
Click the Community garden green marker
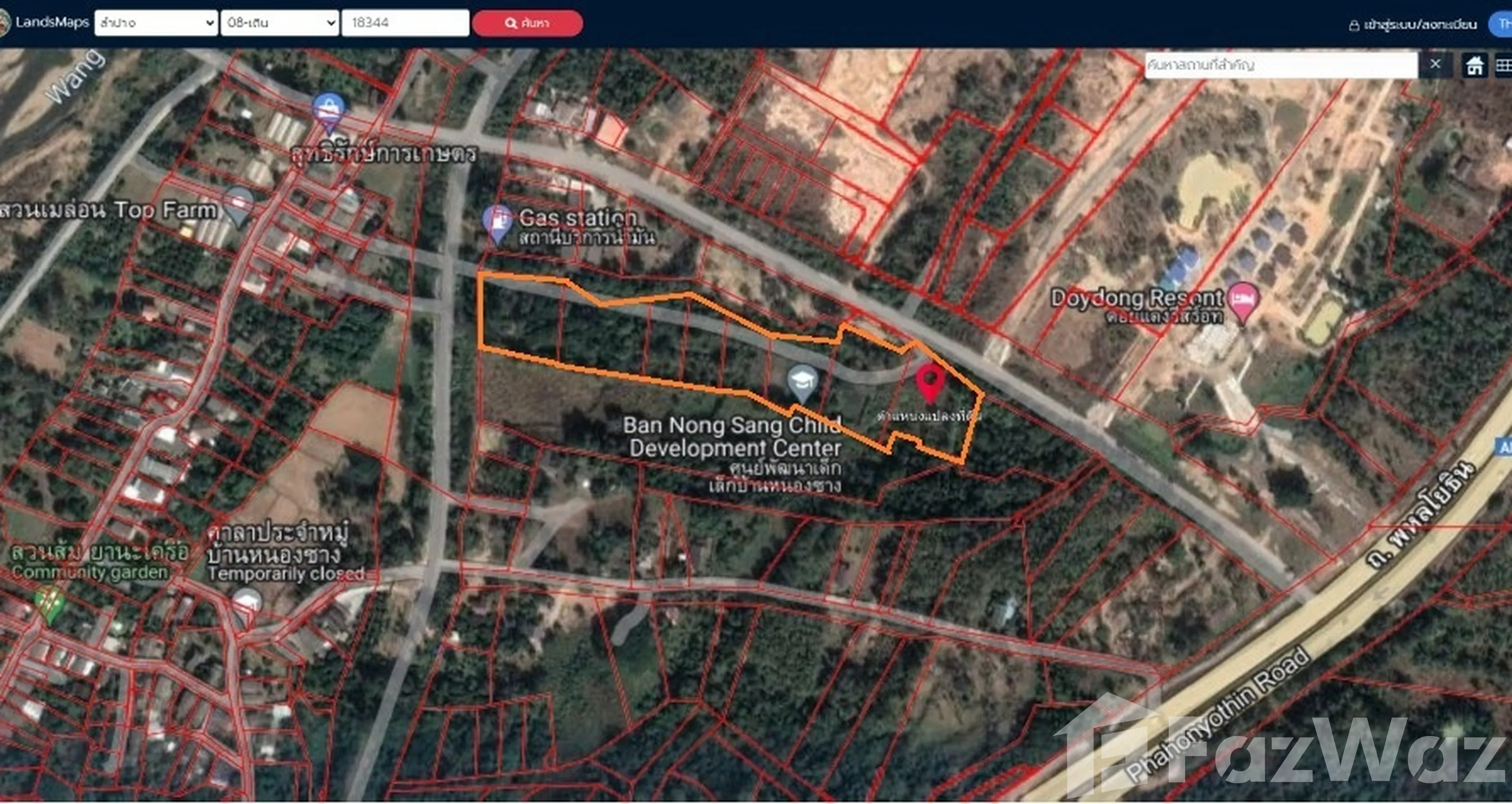[49, 602]
